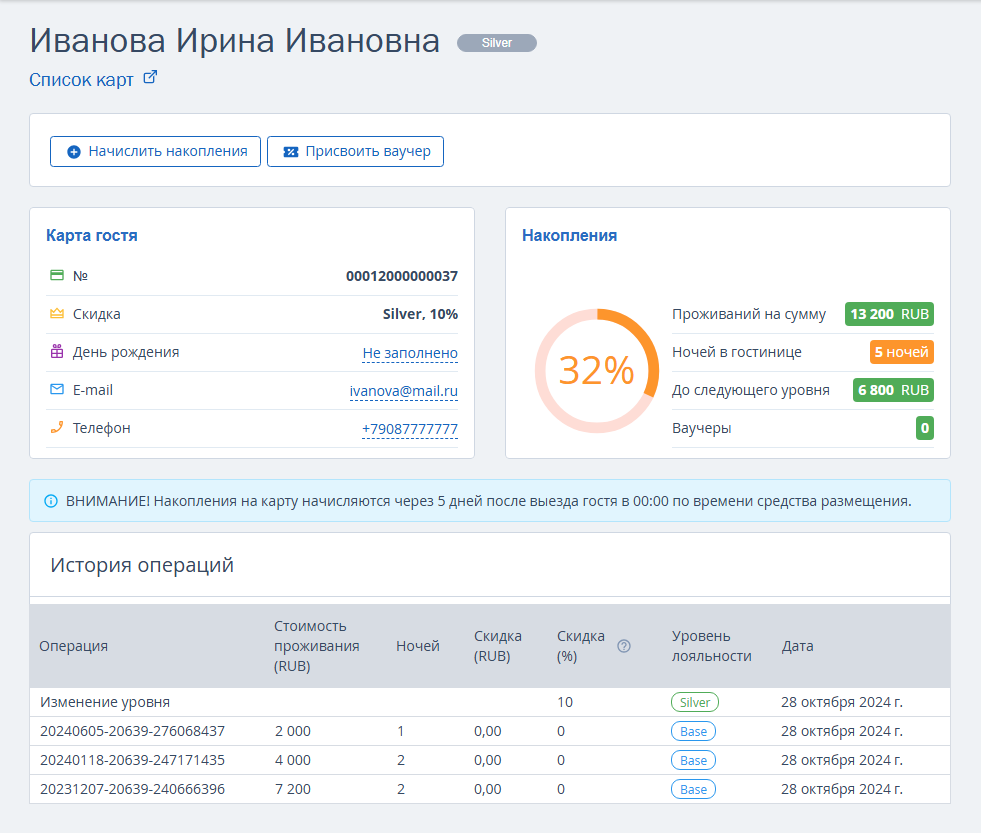981x833 pixels.
Task: Click the Silver loyalty level tag in history
Action: pos(694,702)
